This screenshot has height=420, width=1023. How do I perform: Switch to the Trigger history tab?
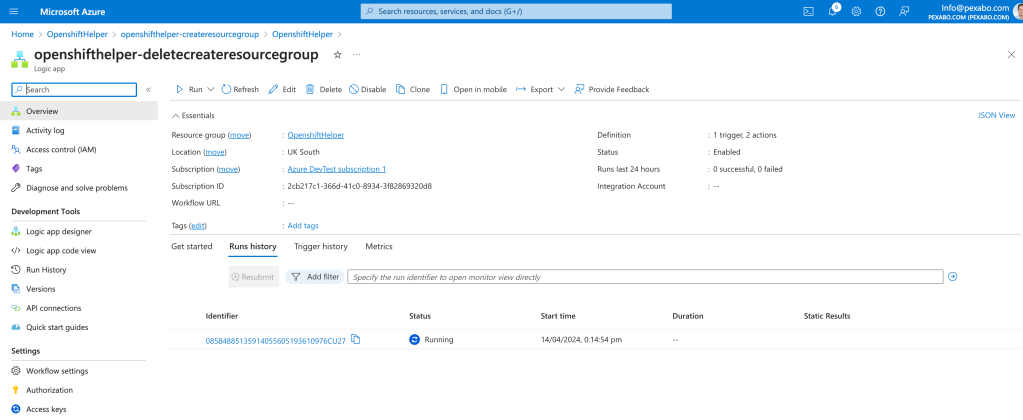coord(320,247)
